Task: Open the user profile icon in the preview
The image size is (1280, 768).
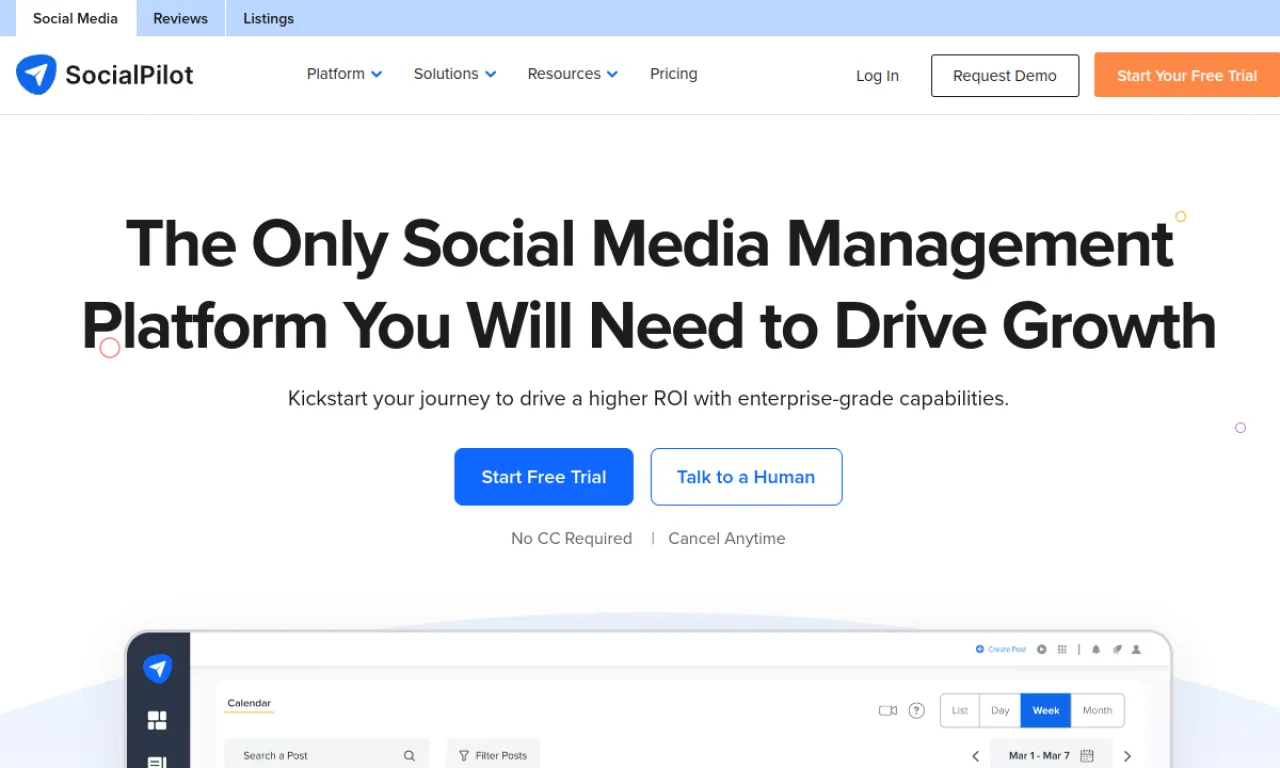Action: (1136, 649)
